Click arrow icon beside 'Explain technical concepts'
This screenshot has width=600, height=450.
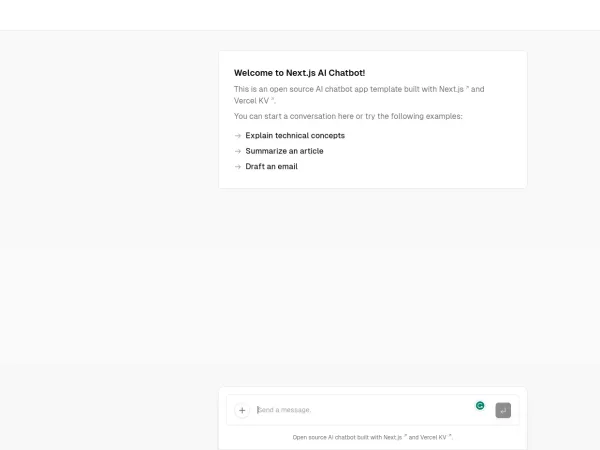pos(238,136)
